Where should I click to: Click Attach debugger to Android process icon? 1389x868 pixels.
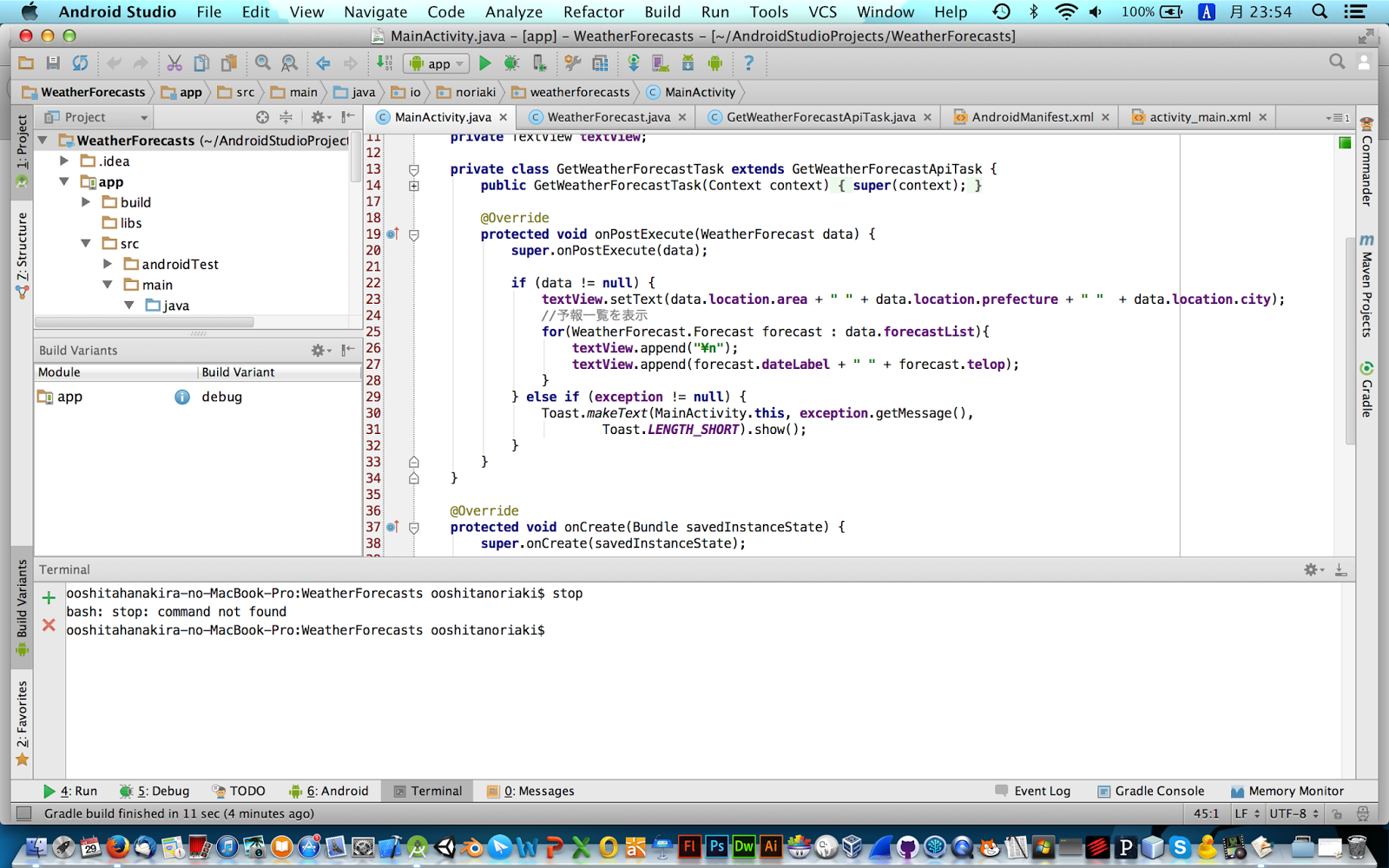(x=539, y=63)
